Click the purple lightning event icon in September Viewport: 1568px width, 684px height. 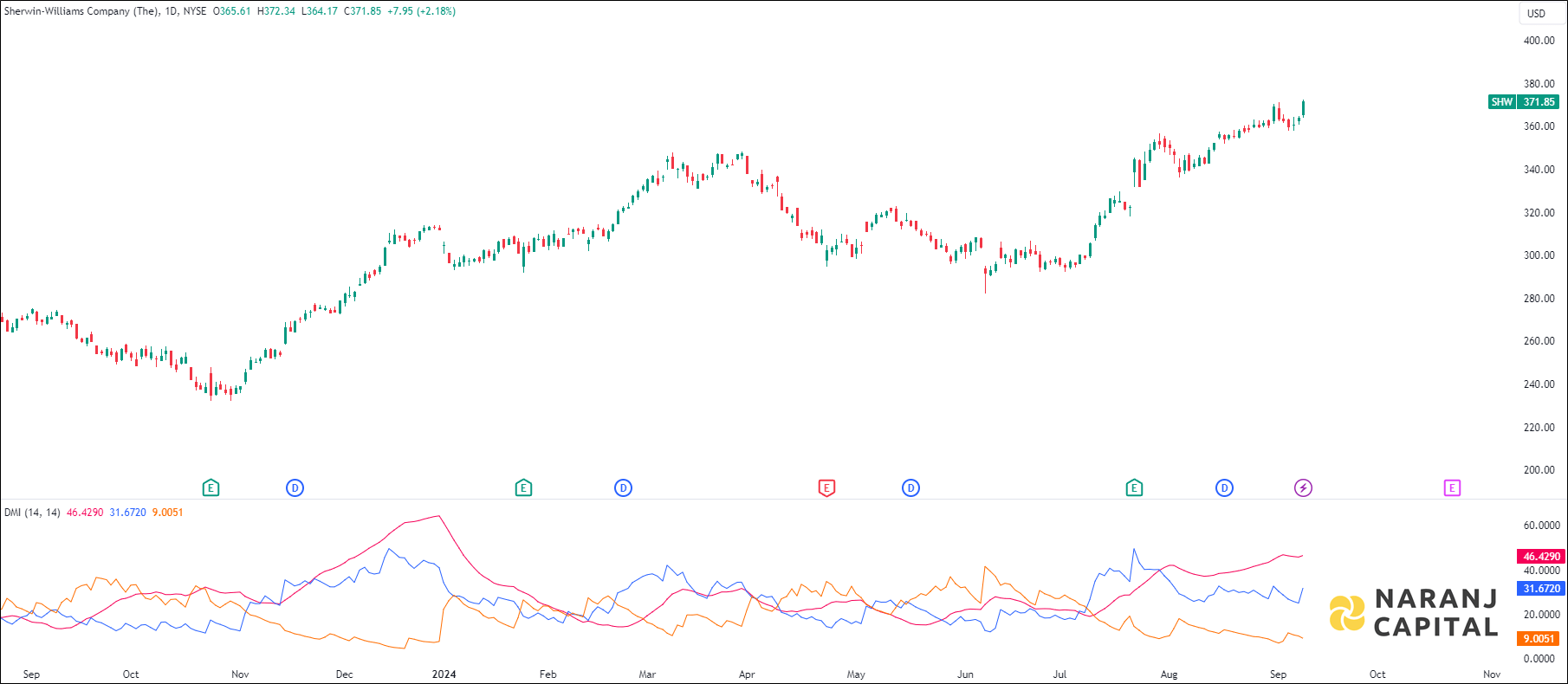[1303, 488]
